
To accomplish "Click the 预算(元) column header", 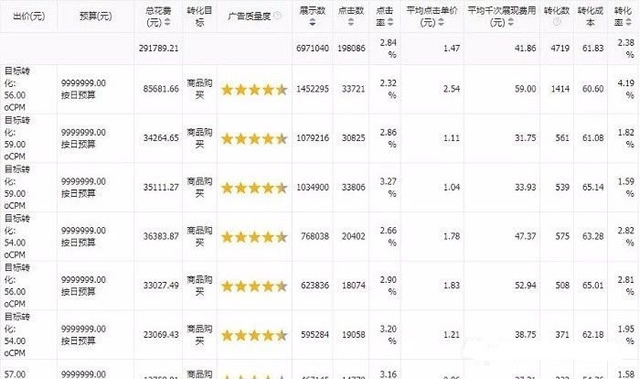I will pyautogui.click(x=96, y=16).
